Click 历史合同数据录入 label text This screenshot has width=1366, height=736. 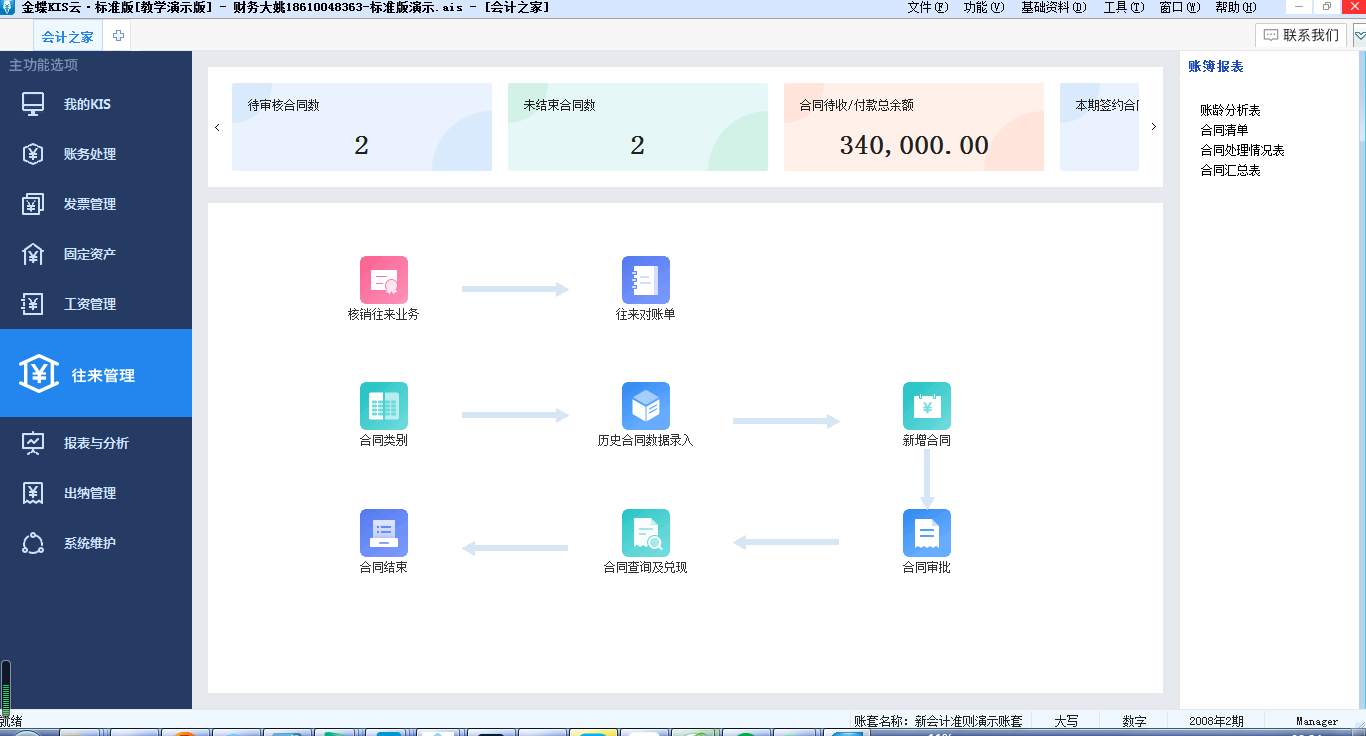(x=645, y=440)
